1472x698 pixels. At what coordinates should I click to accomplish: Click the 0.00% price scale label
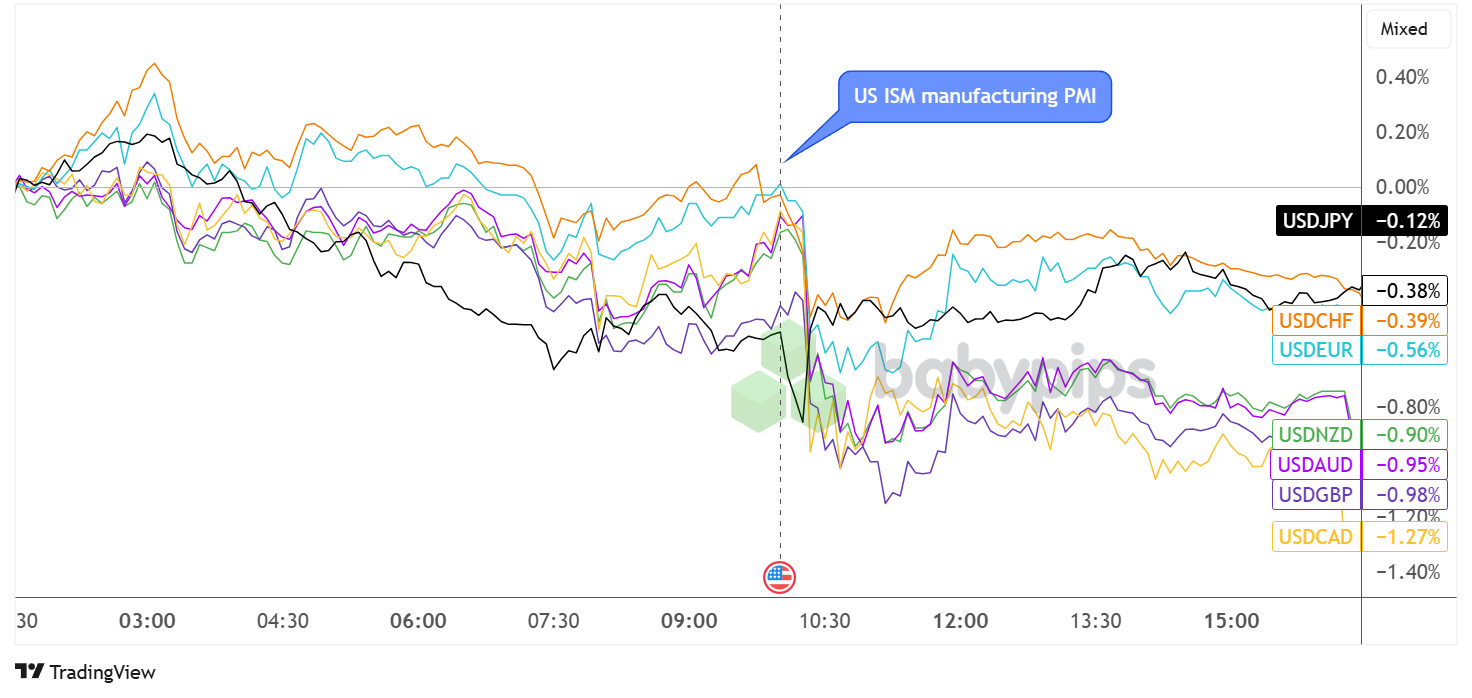[x=1404, y=187]
